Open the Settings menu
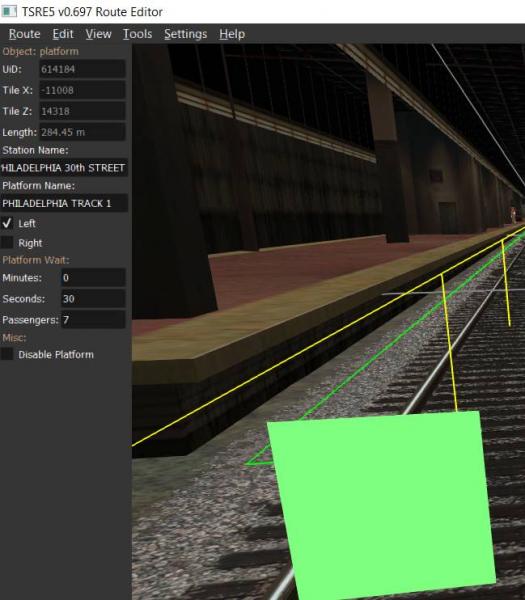Viewport: 525px width, 600px height. (186, 34)
